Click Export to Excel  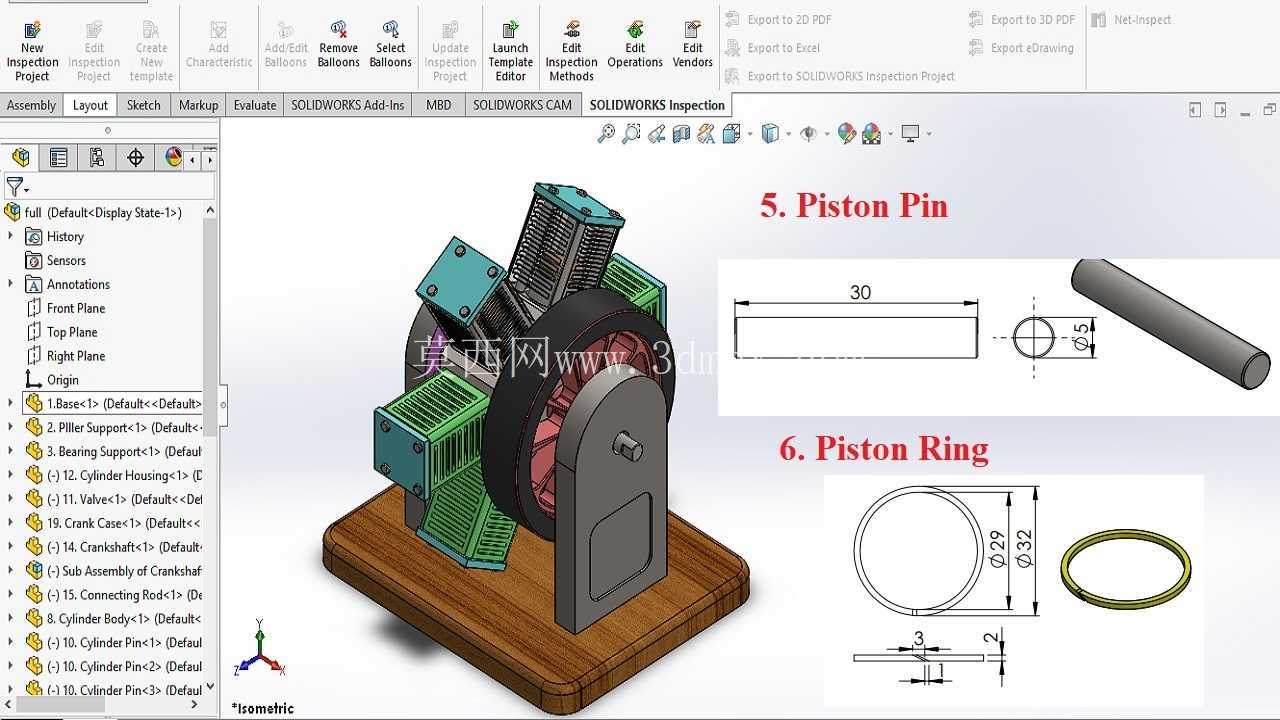tap(772, 47)
